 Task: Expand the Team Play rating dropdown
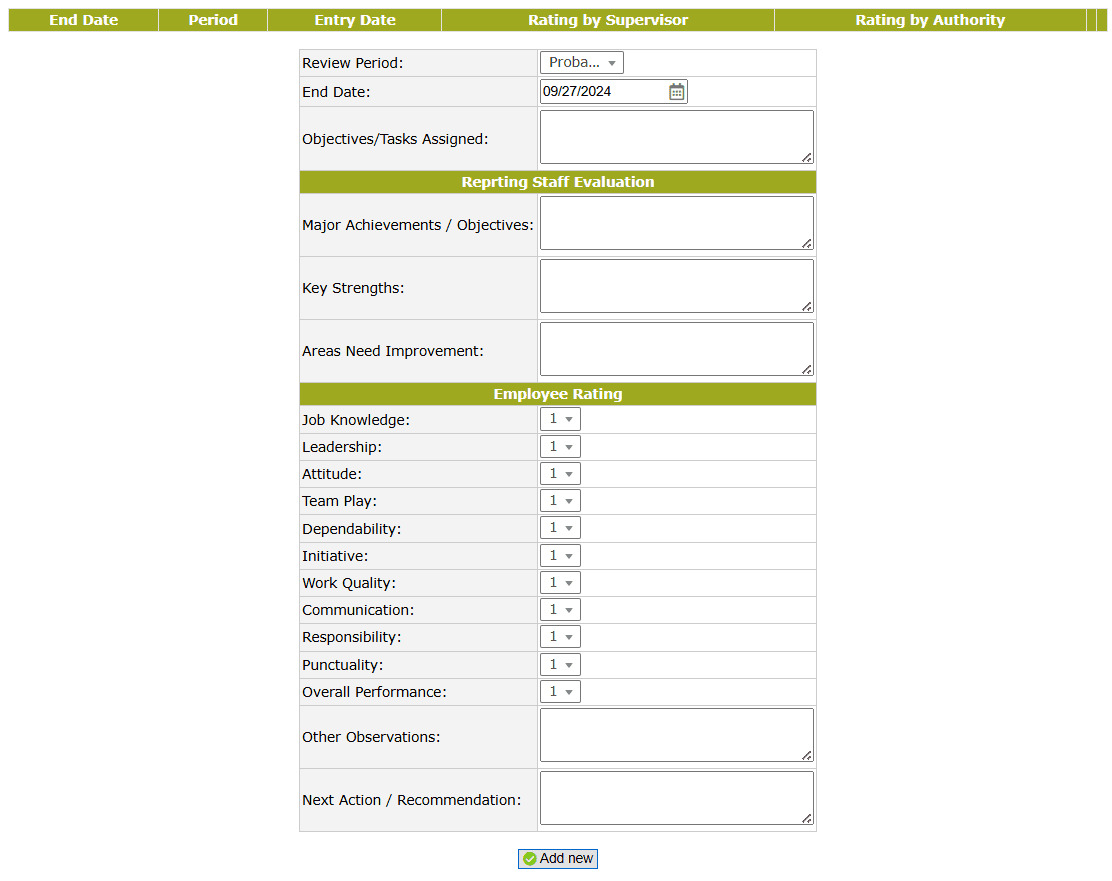[x=560, y=501]
